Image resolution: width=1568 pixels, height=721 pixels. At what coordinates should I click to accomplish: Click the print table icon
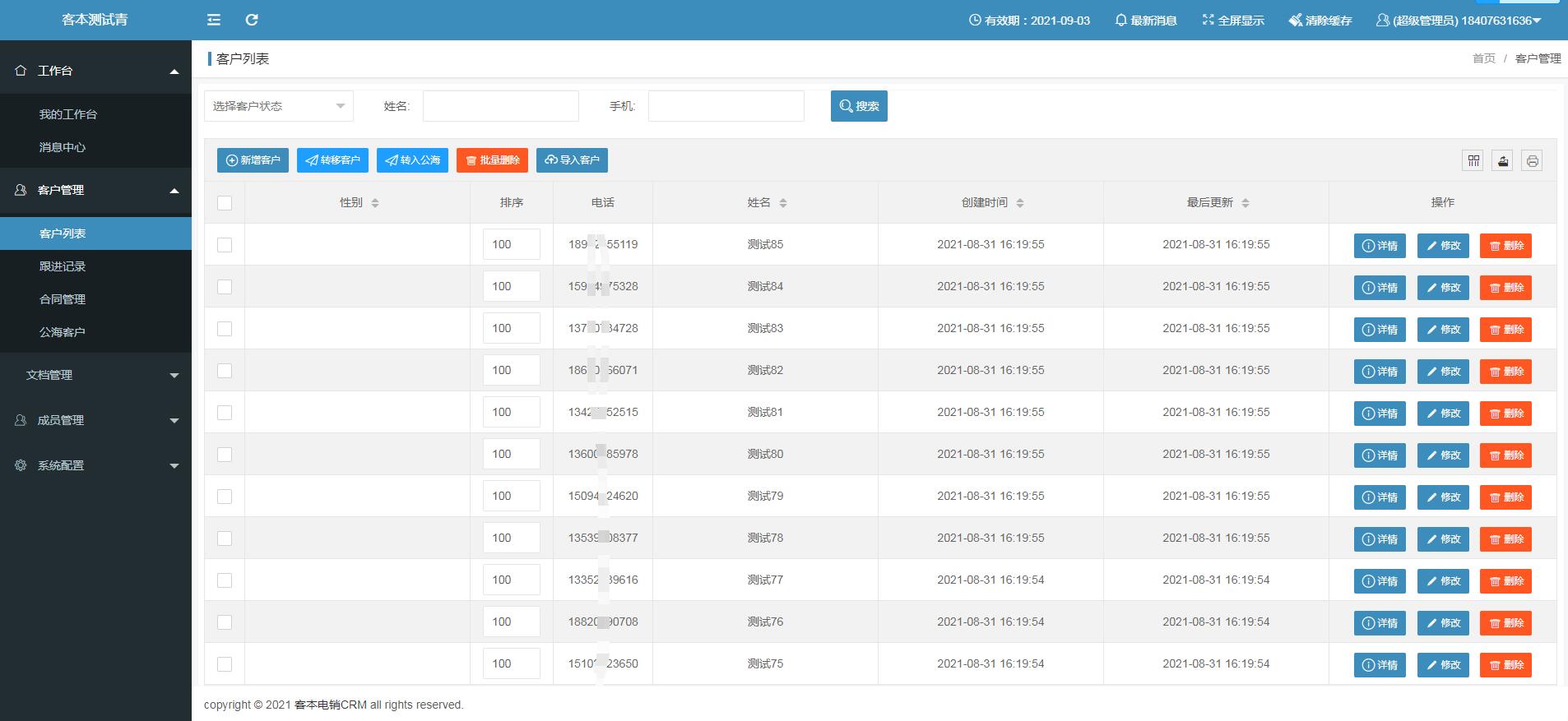click(1532, 161)
